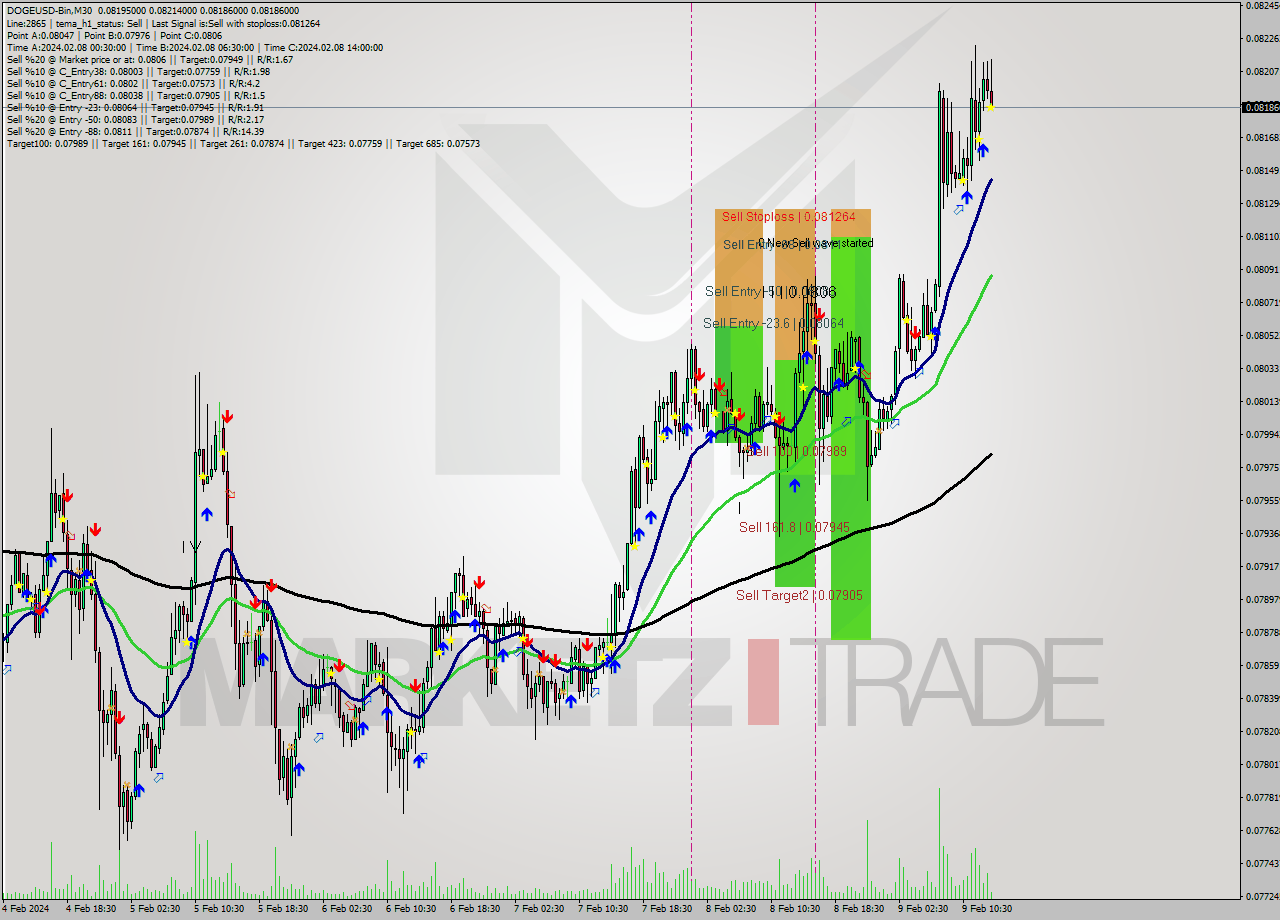Click the 'Sell %10 @ C_Entry38' line
1280x920 pixels.
coord(138,71)
